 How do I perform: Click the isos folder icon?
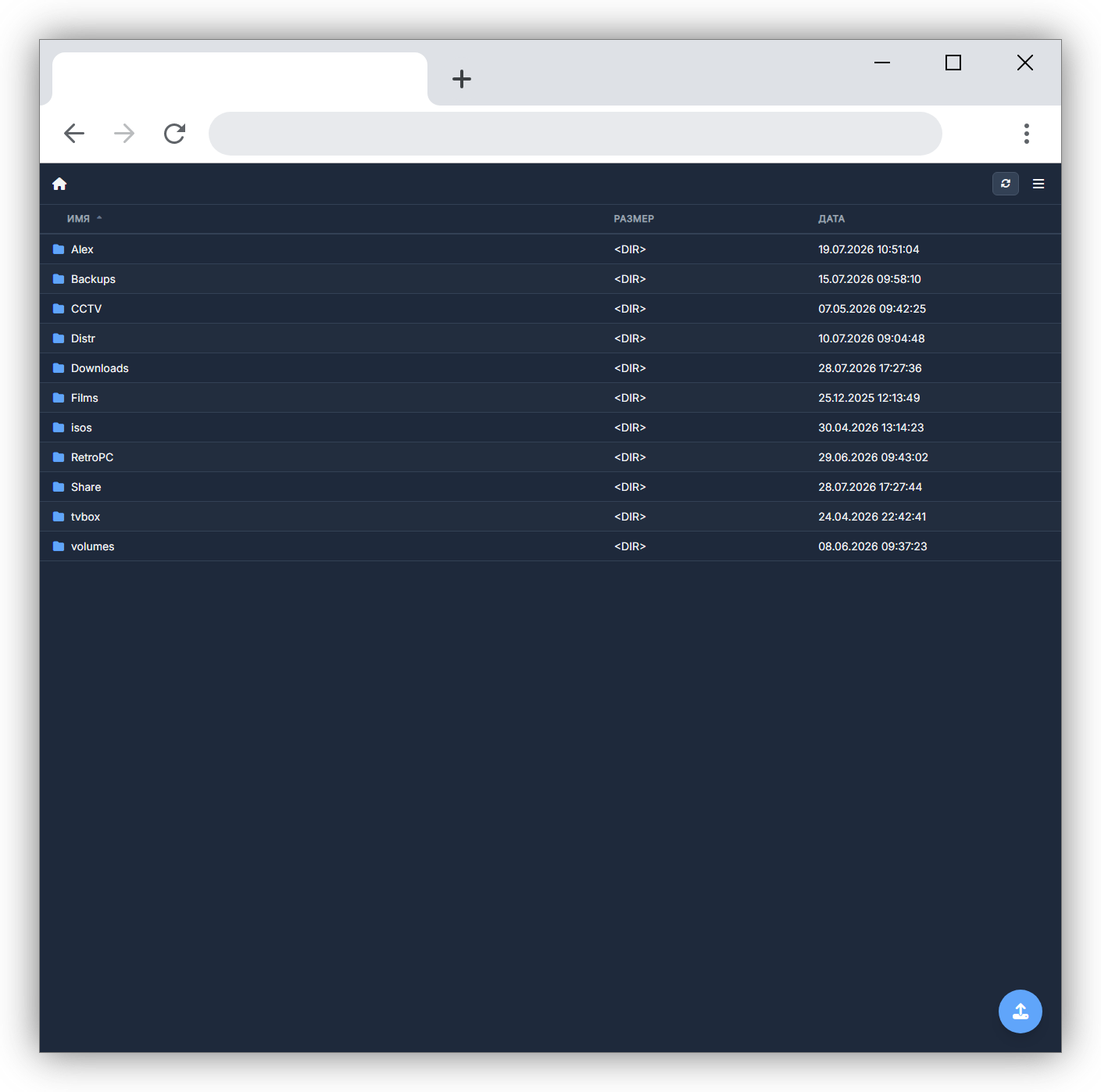click(59, 428)
